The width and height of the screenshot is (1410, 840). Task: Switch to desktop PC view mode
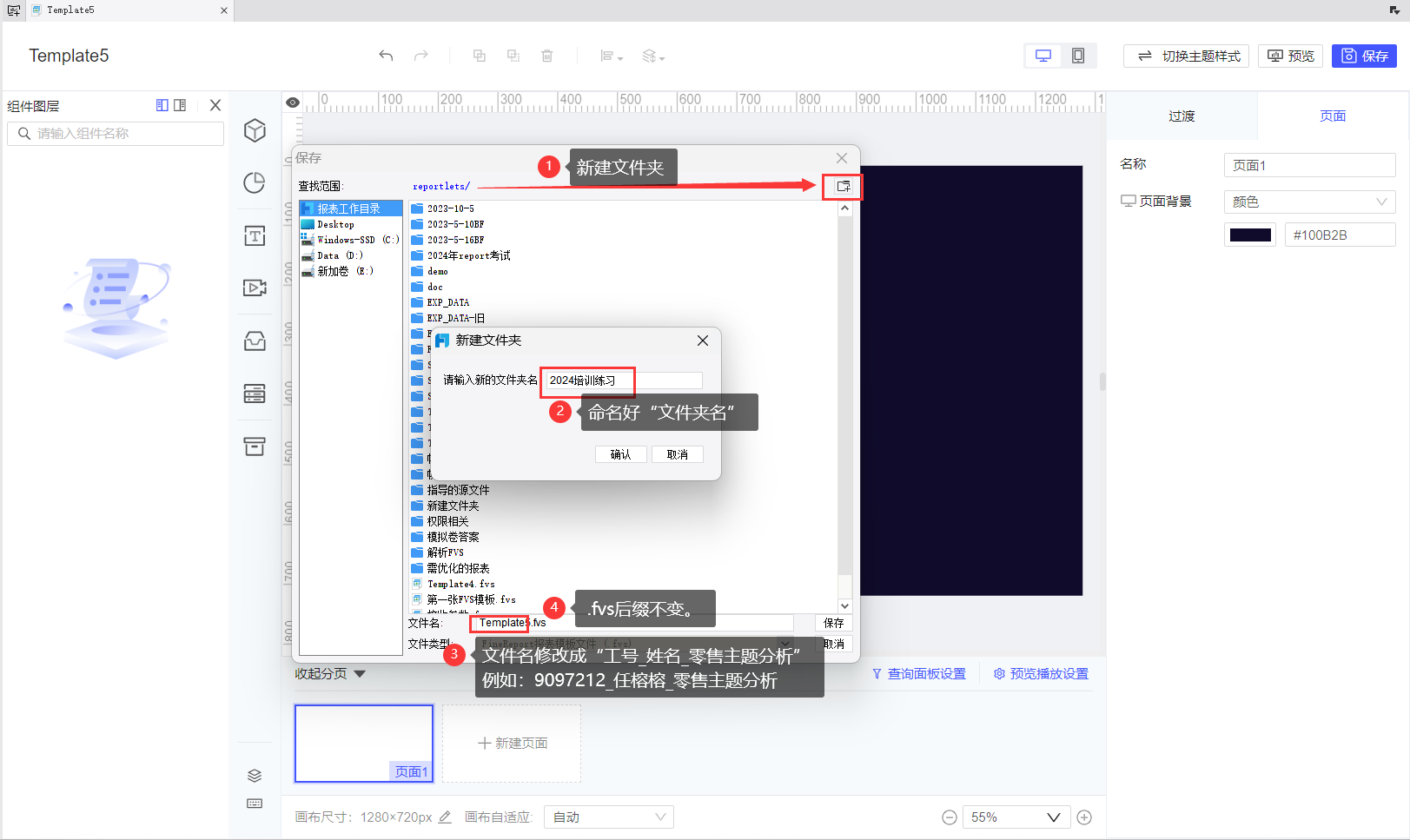(x=1043, y=56)
